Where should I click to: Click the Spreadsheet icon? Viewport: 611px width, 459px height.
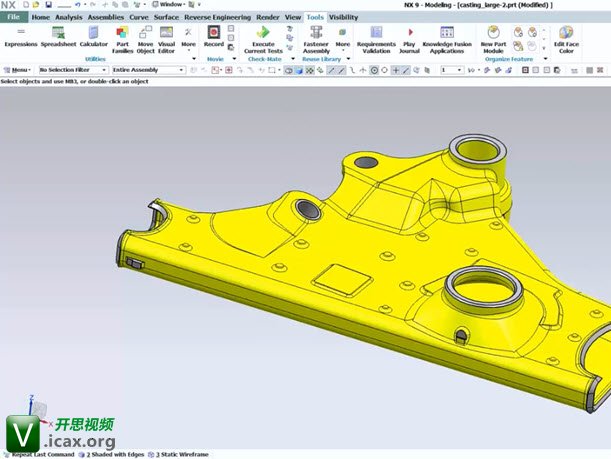(58, 38)
